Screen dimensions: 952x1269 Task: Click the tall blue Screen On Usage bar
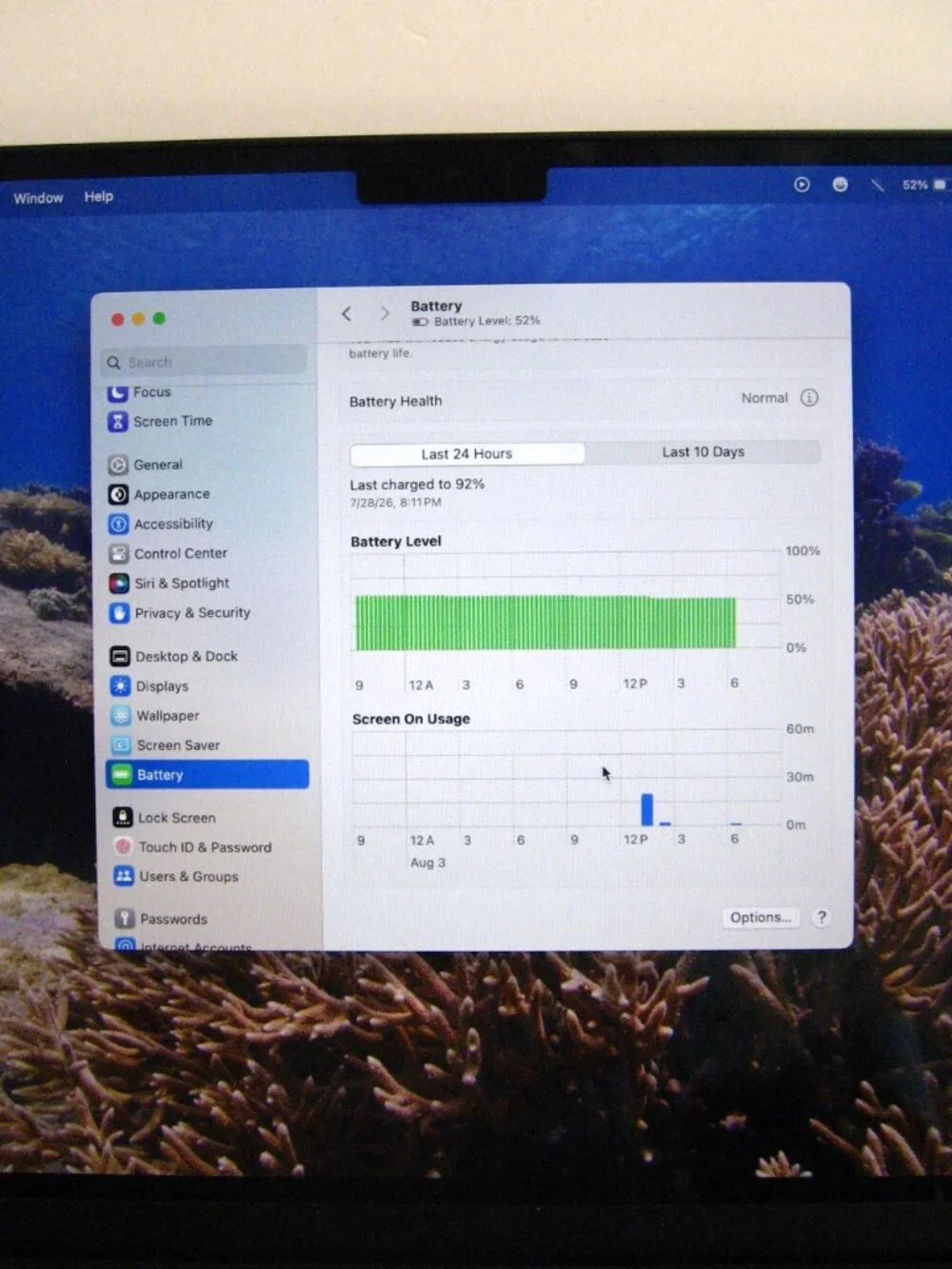pos(647,809)
